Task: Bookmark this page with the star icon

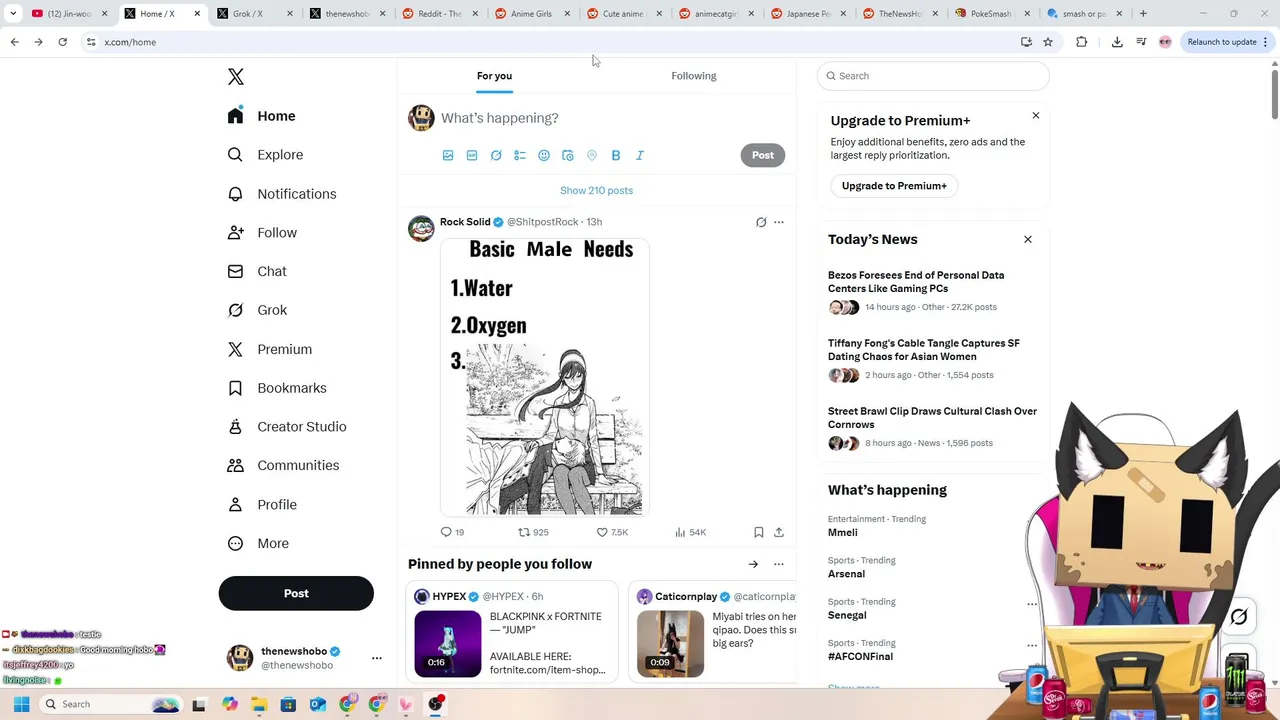Action: pos(1048,42)
